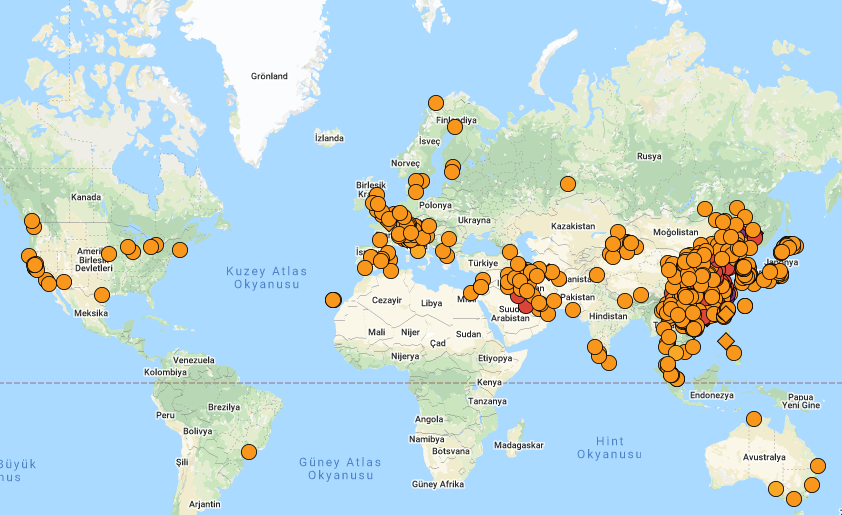The width and height of the screenshot is (842, 515).
Task: Click the marker on Australia's east coast
Action: pyautogui.click(x=819, y=465)
